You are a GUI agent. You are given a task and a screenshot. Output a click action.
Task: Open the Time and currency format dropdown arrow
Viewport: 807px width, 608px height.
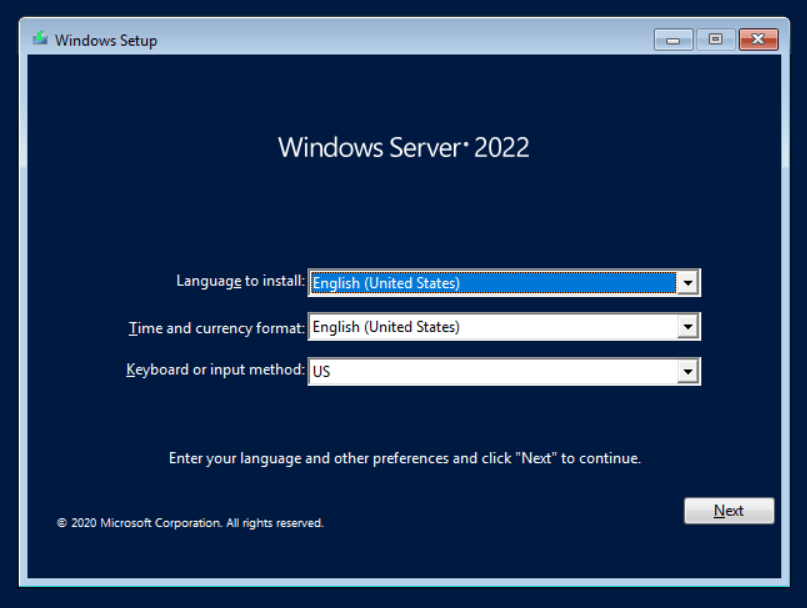[687, 327]
